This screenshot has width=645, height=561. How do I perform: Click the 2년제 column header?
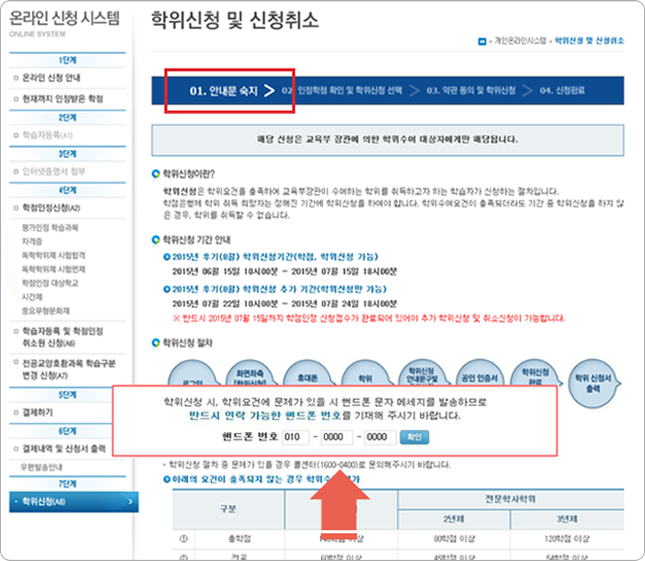[x=454, y=519]
